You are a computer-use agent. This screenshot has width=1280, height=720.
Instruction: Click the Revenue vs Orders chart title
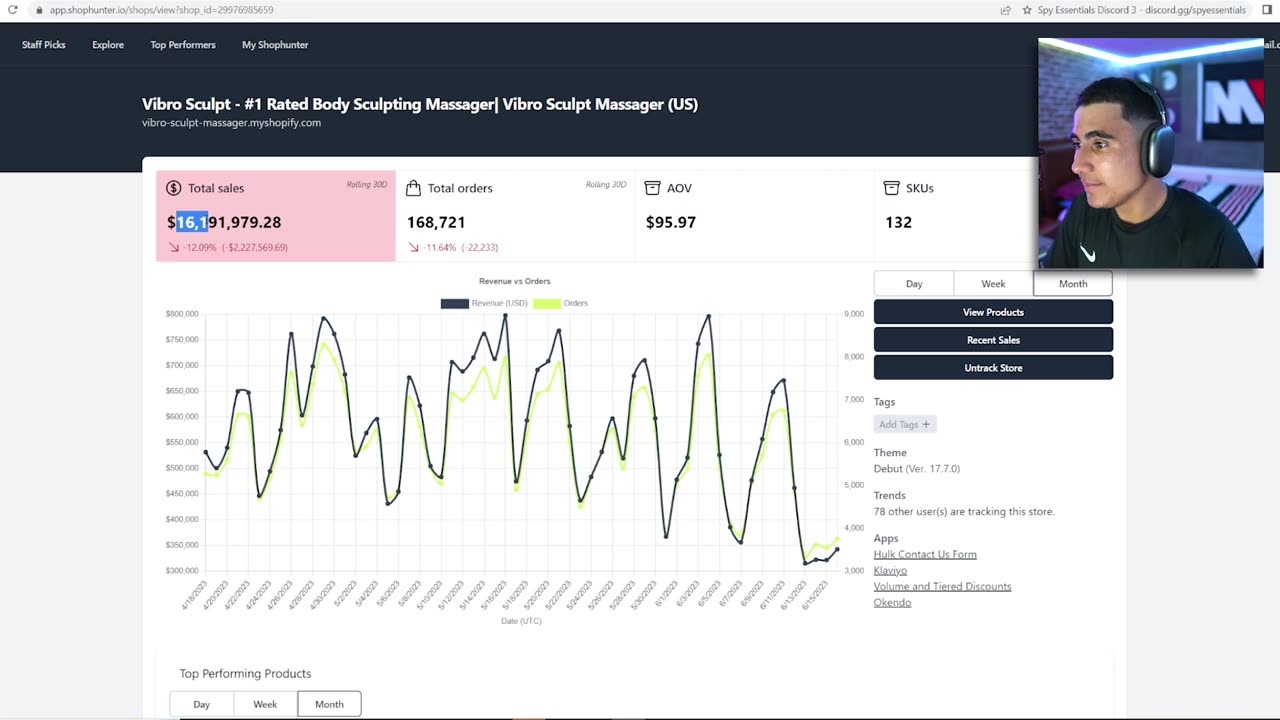pos(515,281)
